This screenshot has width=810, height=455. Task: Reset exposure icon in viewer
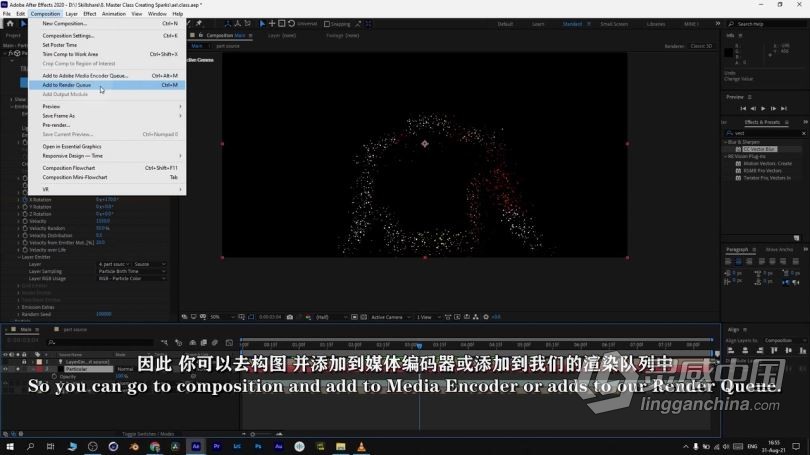point(486,317)
